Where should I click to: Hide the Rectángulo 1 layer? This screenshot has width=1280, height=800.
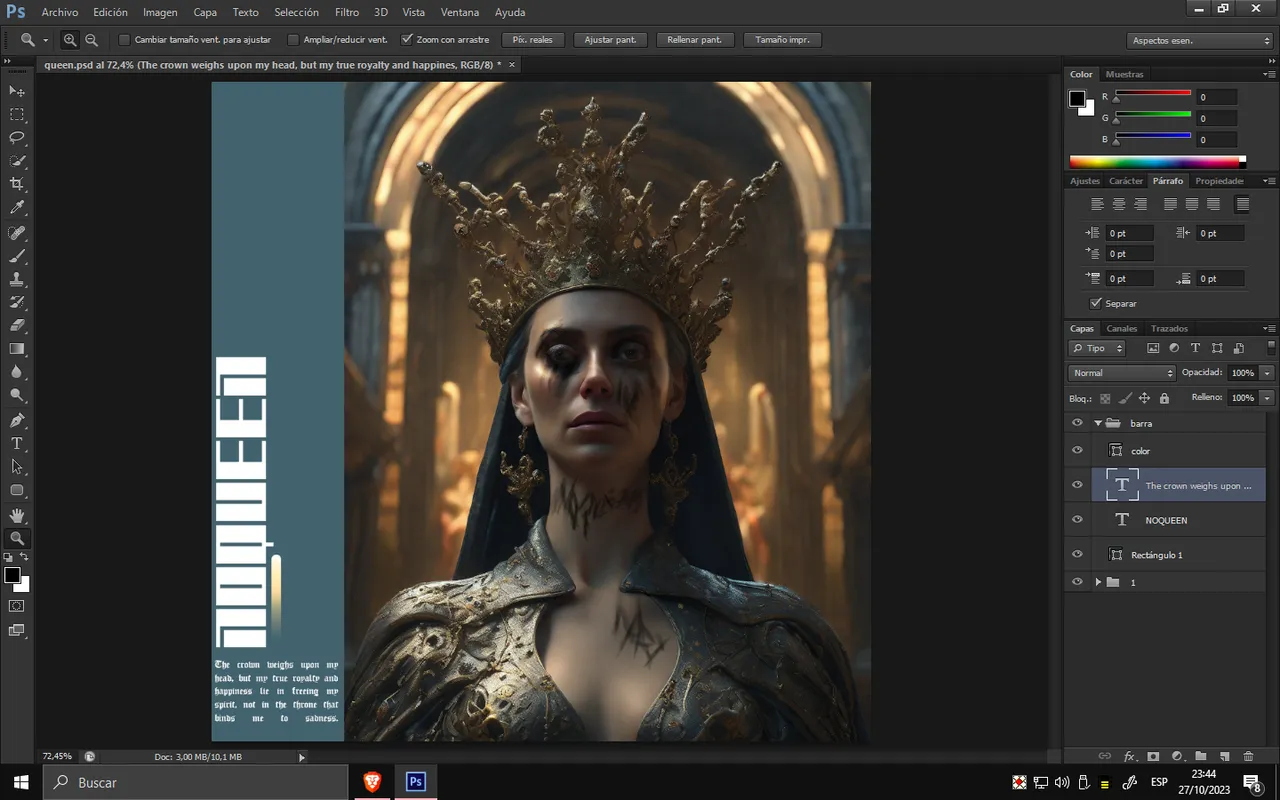click(x=1077, y=555)
